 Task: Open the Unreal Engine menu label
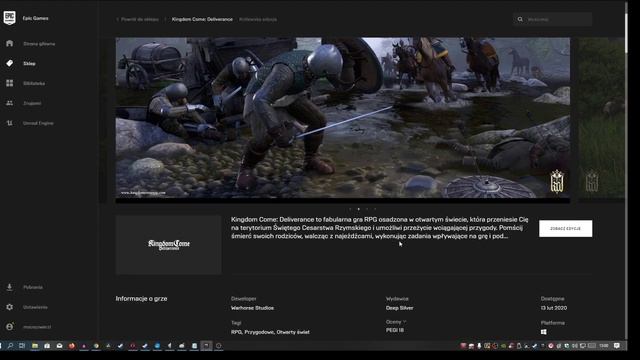coord(38,123)
